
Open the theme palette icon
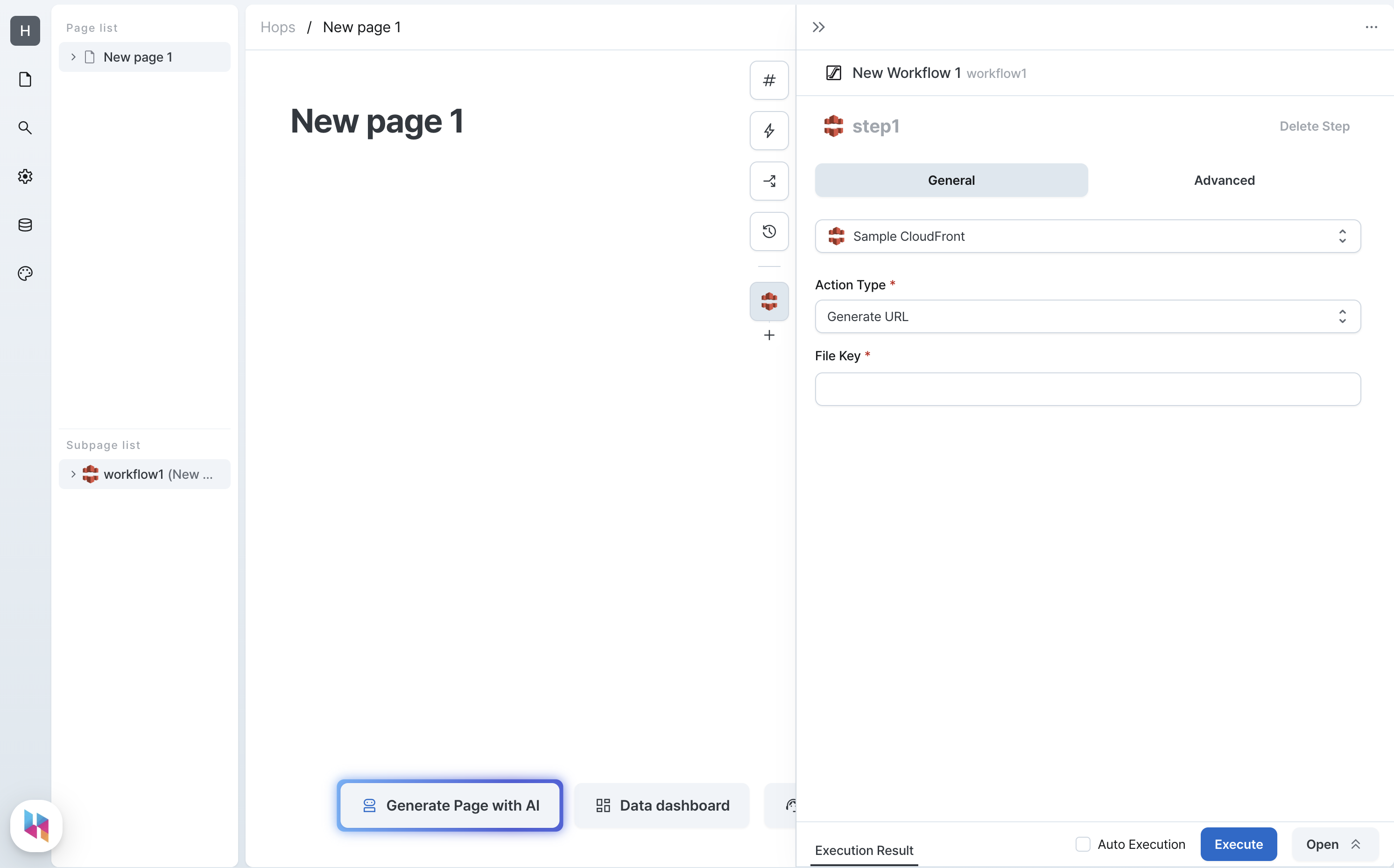pyautogui.click(x=25, y=273)
